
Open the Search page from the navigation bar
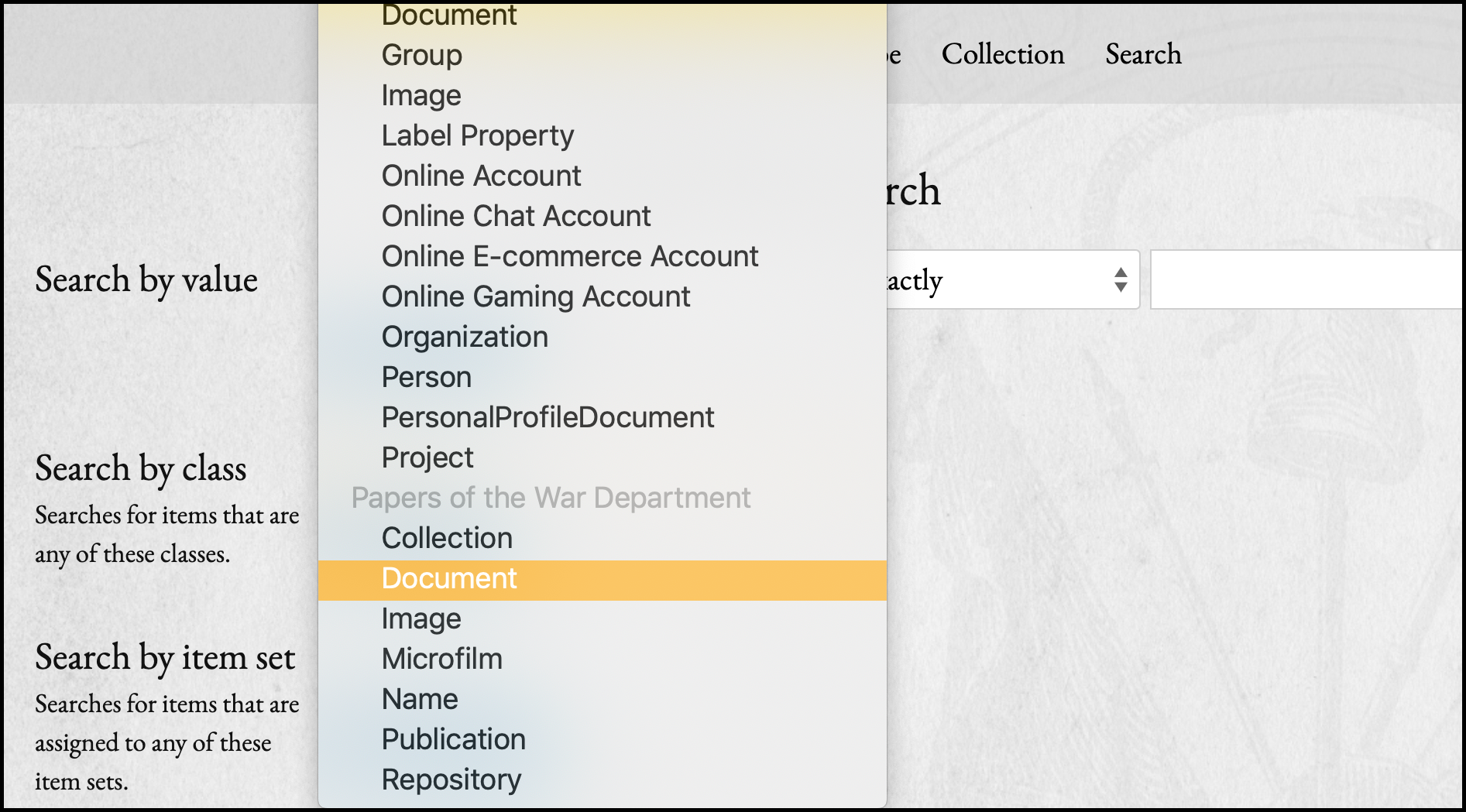1143,54
